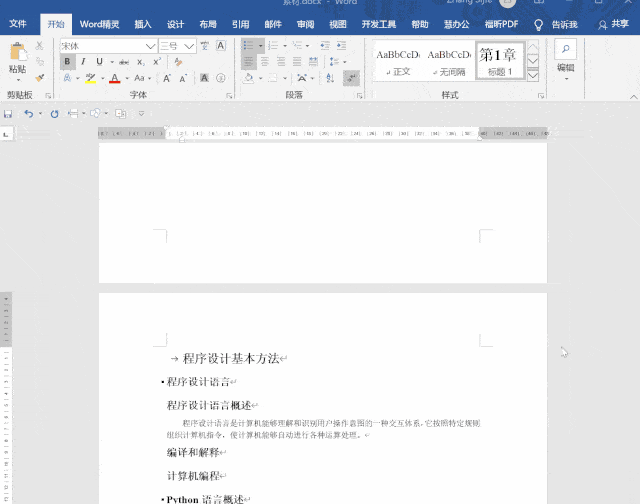This screenshot has height=504, width=640.
Task: Apply the 正文 Normal style
Action: coord(398,62)
